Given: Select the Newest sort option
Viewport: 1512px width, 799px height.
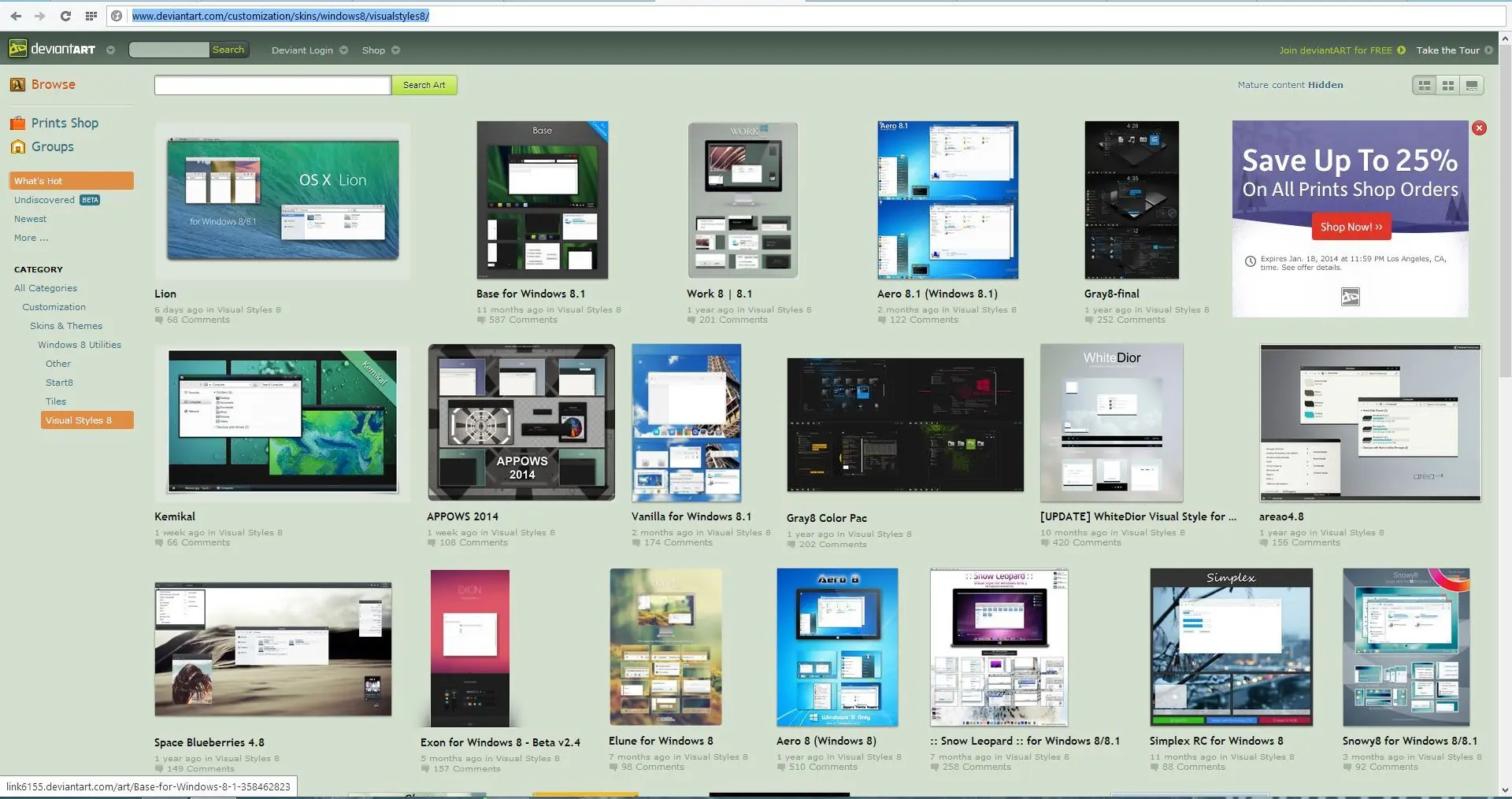Looking at the screenshot, I should click(x=30, y=219).
